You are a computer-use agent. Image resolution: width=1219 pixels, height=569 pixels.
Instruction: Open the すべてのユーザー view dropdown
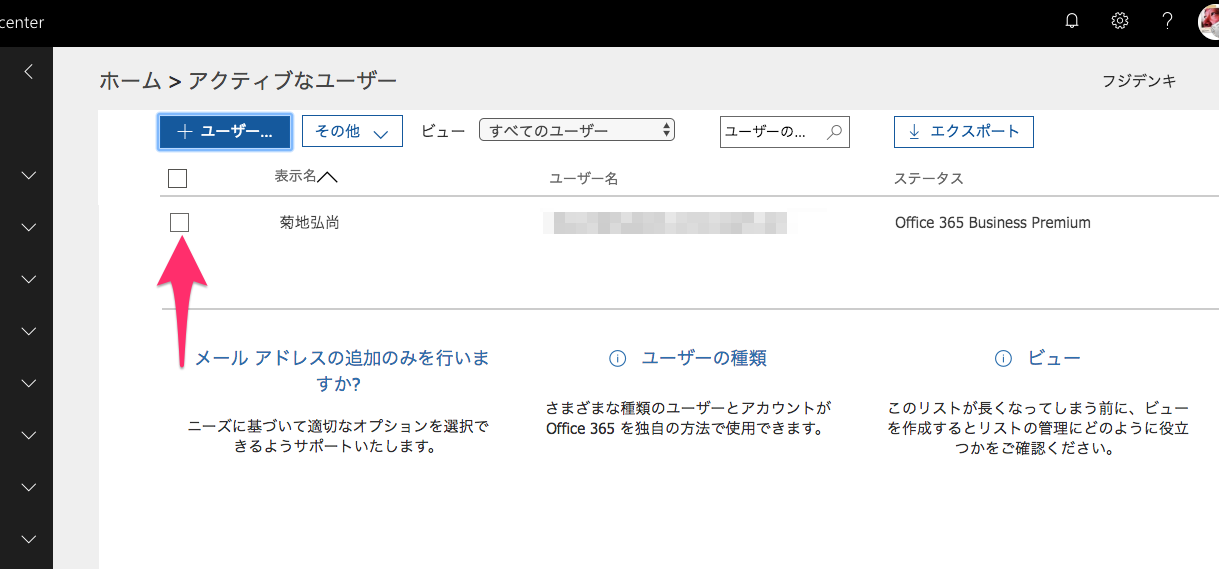pyautogui.click(x=577, y=130)
